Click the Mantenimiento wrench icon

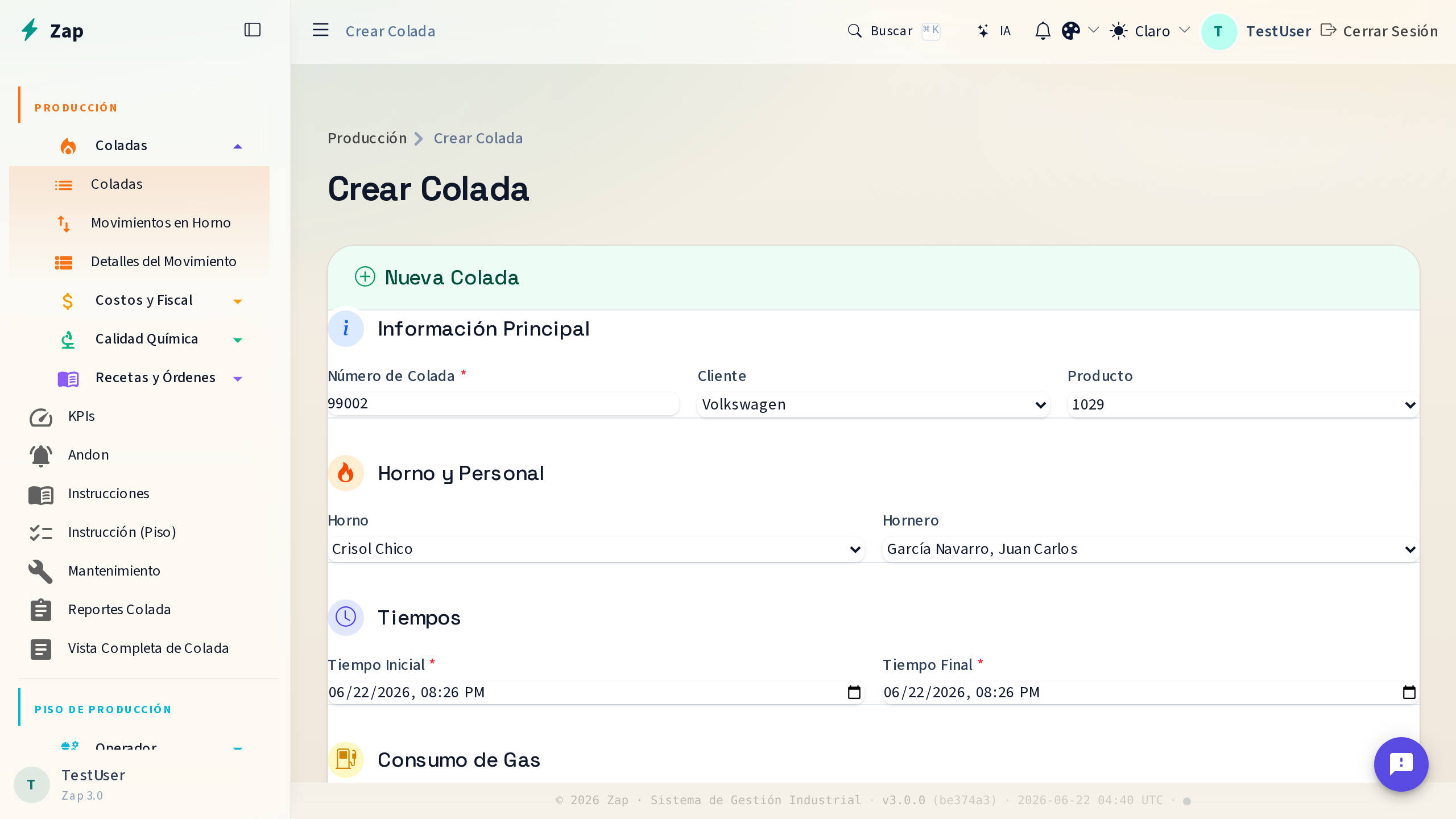click(x=41, y=572)
